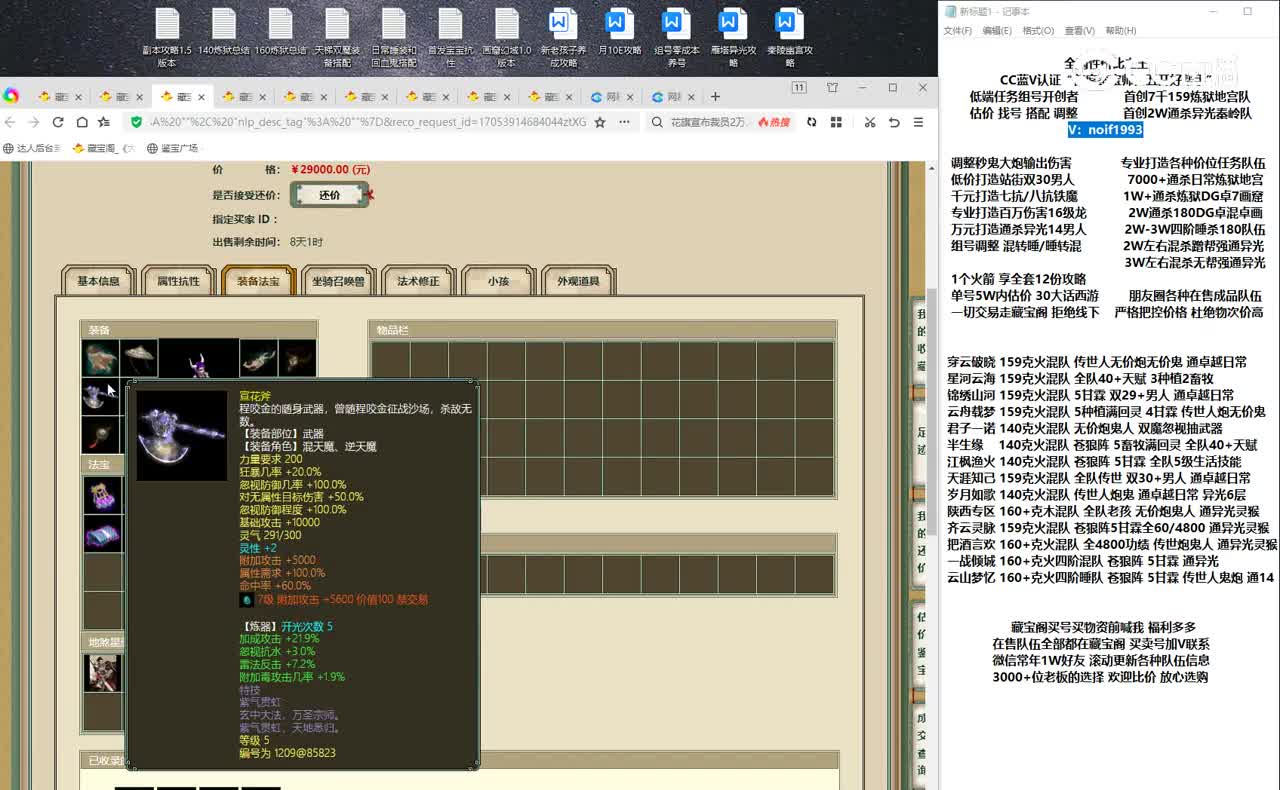Image resolution: width=1280 pixels, height=790 pixels.
Task: Open the address bar more options ellipsis
Action: click(x=623, y=122)
